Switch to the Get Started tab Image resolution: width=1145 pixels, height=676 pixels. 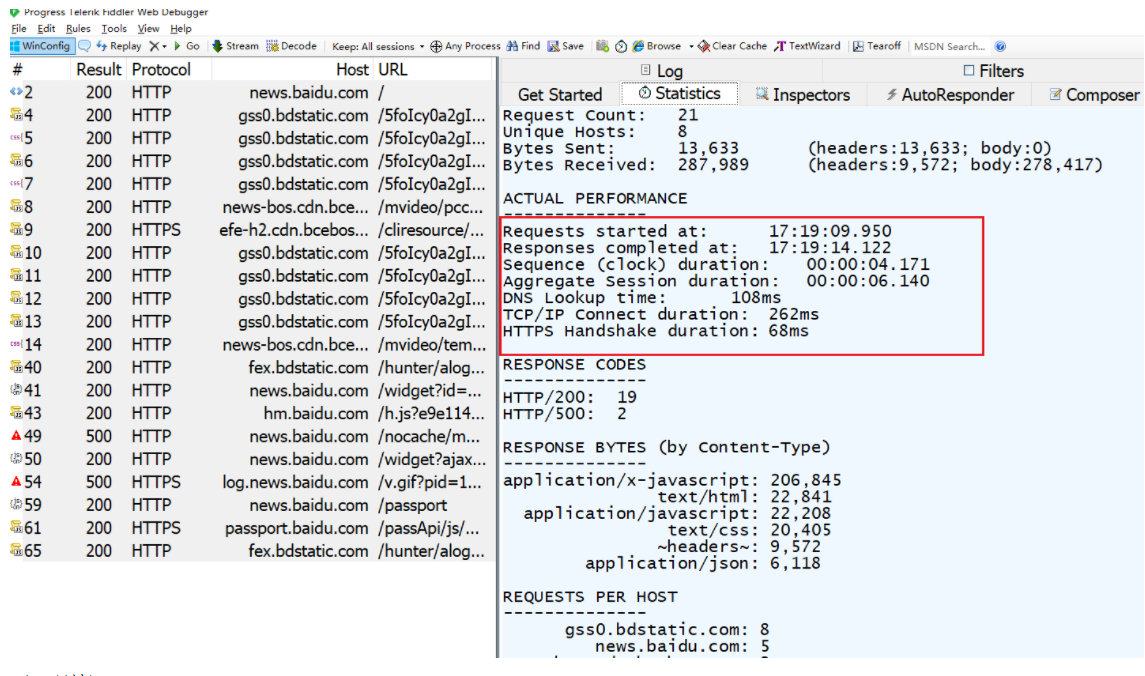click(x=560, y=95)
